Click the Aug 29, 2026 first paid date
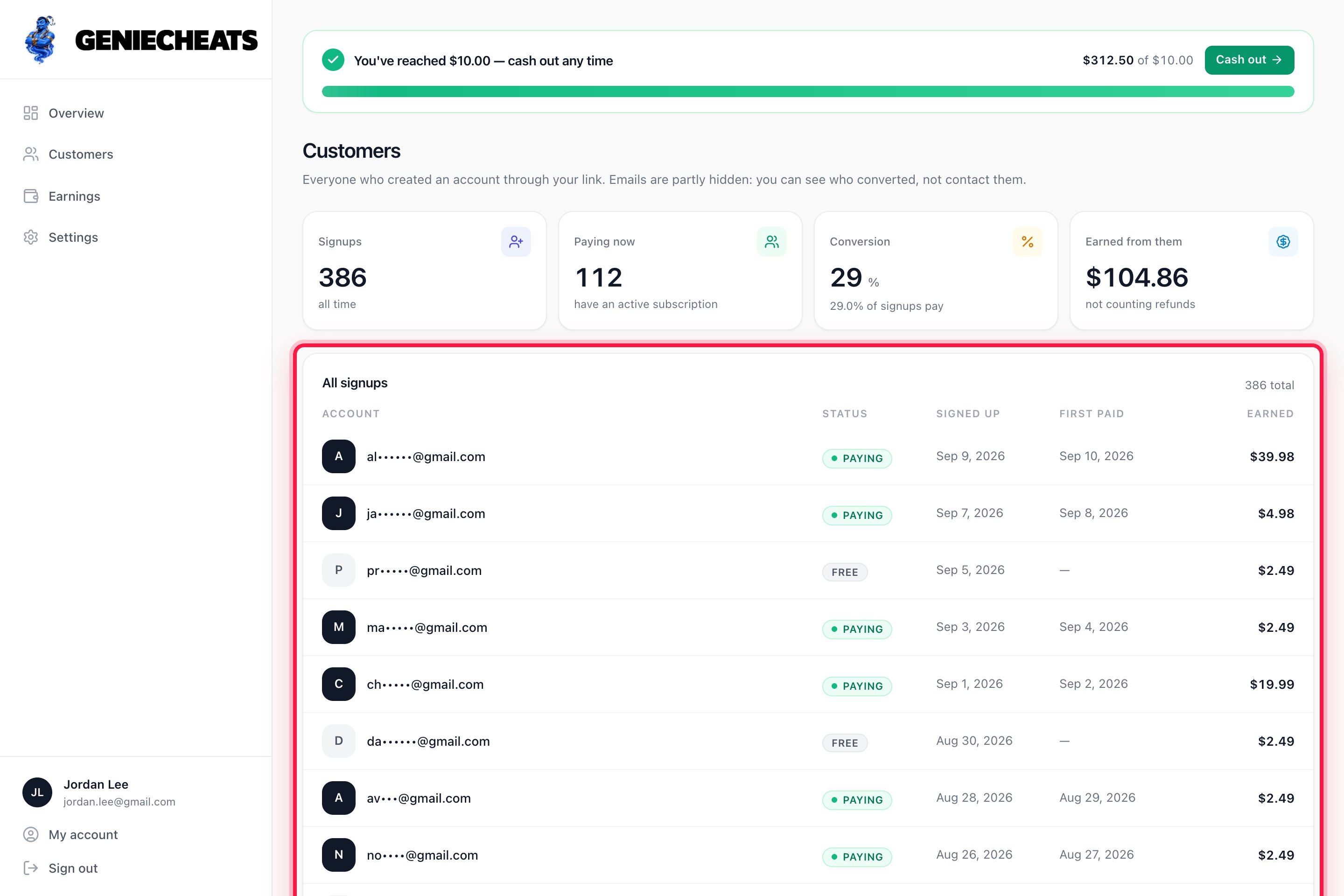1344x896 pixels. (1097, 798)
